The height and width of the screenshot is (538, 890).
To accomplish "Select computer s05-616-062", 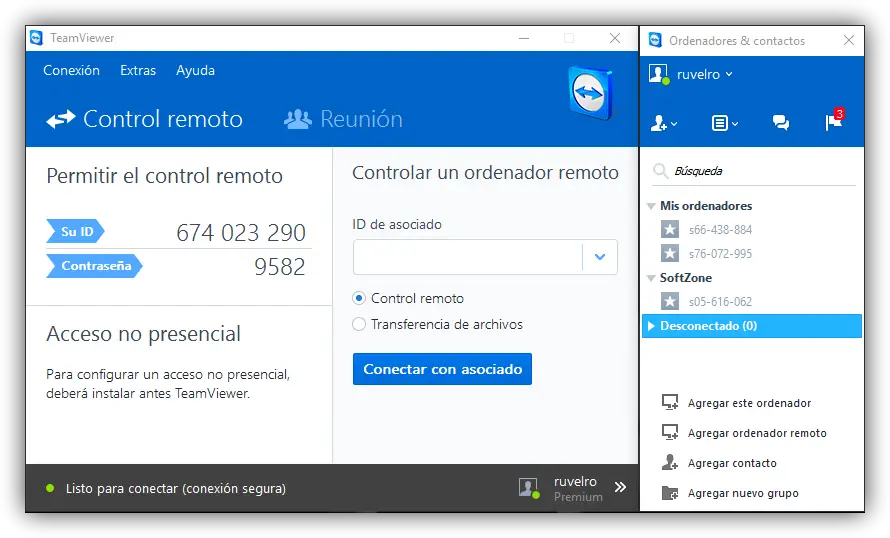I will (x=720, y=302).
